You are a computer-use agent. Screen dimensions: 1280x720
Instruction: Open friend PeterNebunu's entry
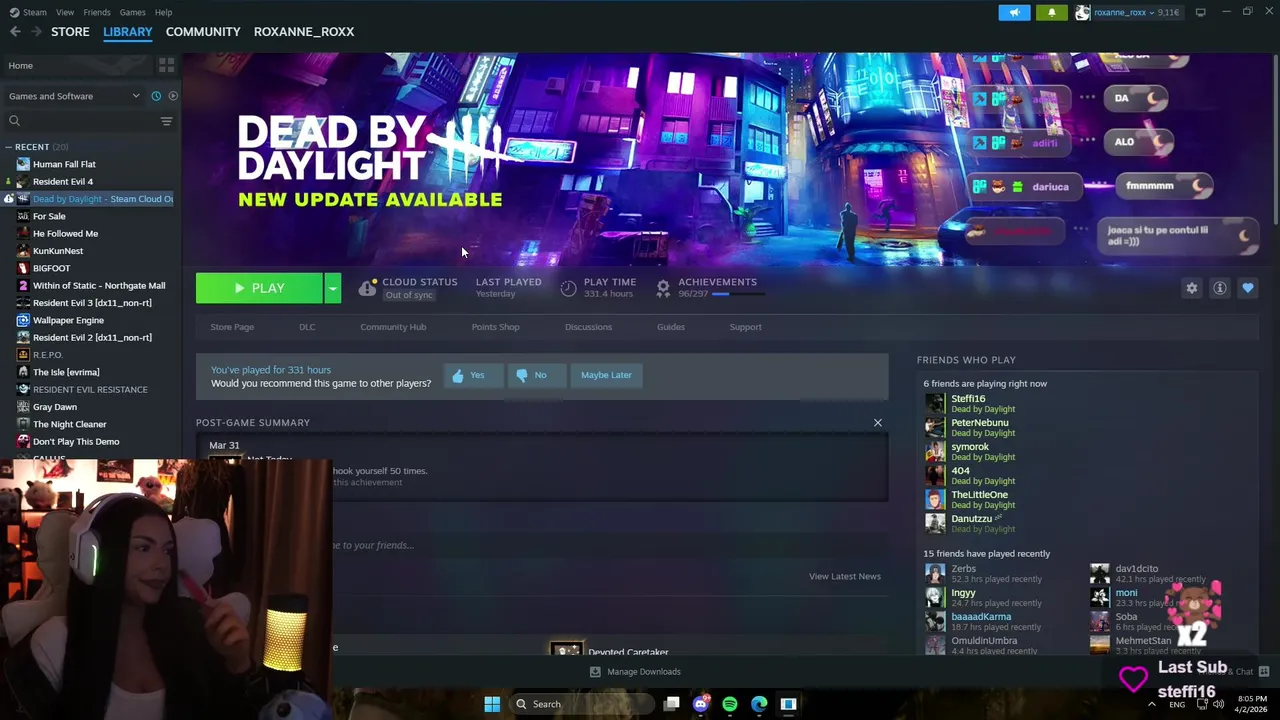[980, 423]
